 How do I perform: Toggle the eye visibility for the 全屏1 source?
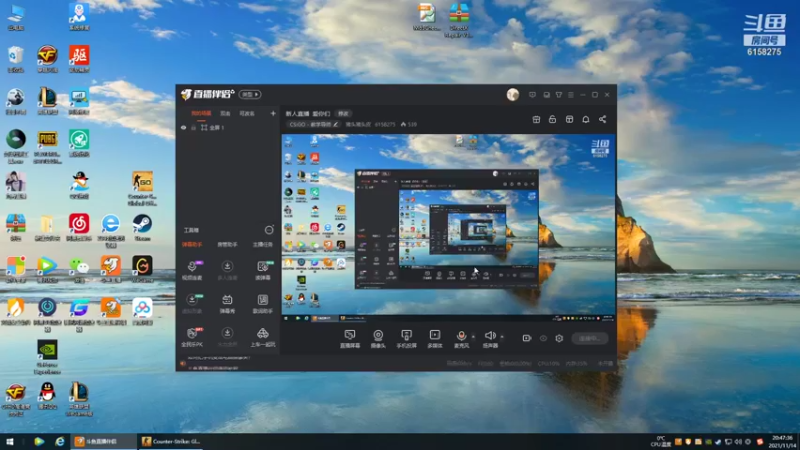pos(184,128)
